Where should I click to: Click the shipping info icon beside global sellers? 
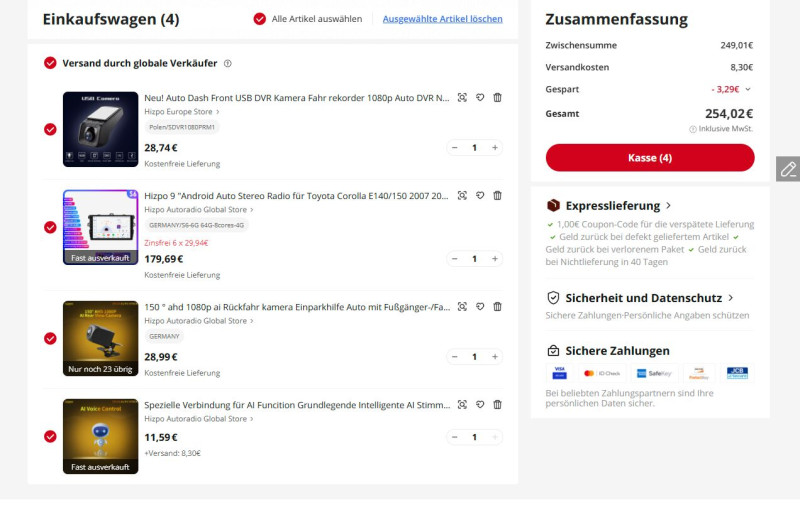[x=228, y=63]
